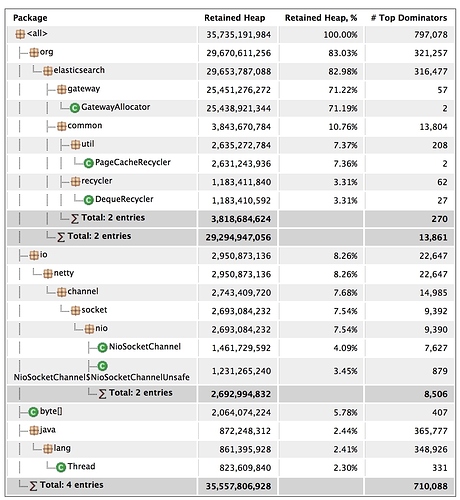The width and height of the screenshot is (460, 500).
Task: Click the # Top Dominators header
Action: point(409,18)
